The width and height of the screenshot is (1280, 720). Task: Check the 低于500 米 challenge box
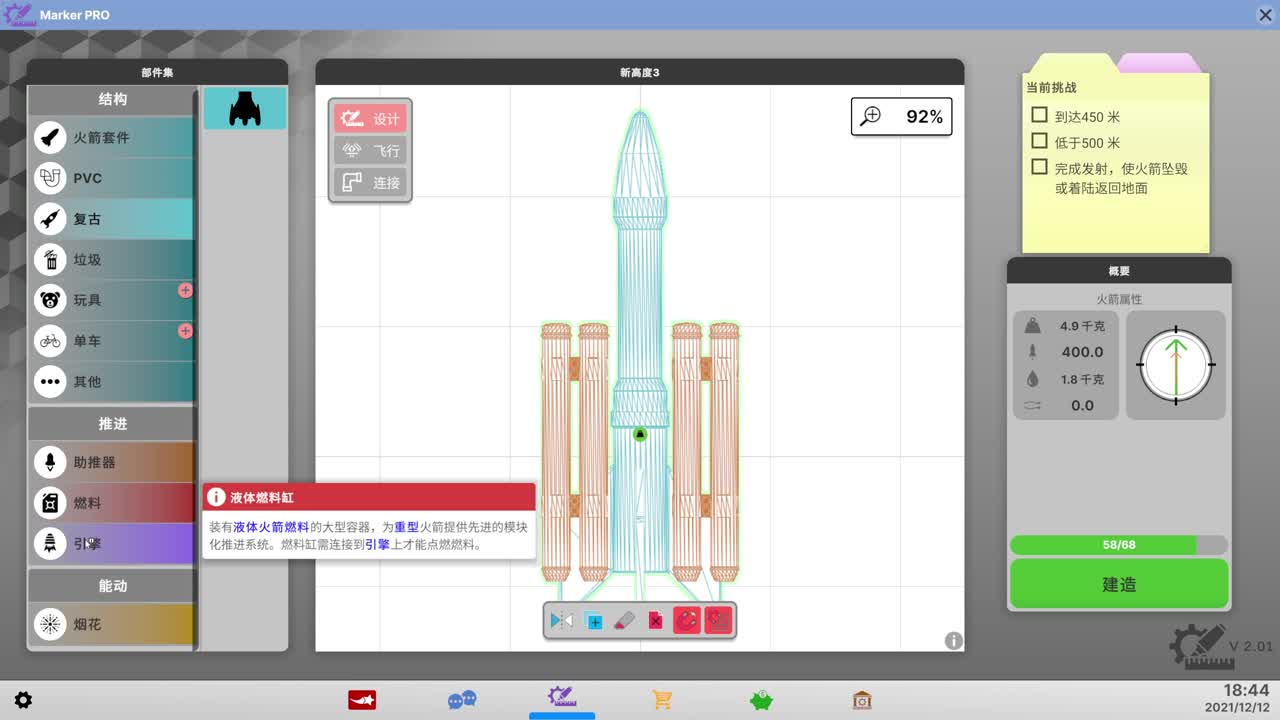(1040, 142)
